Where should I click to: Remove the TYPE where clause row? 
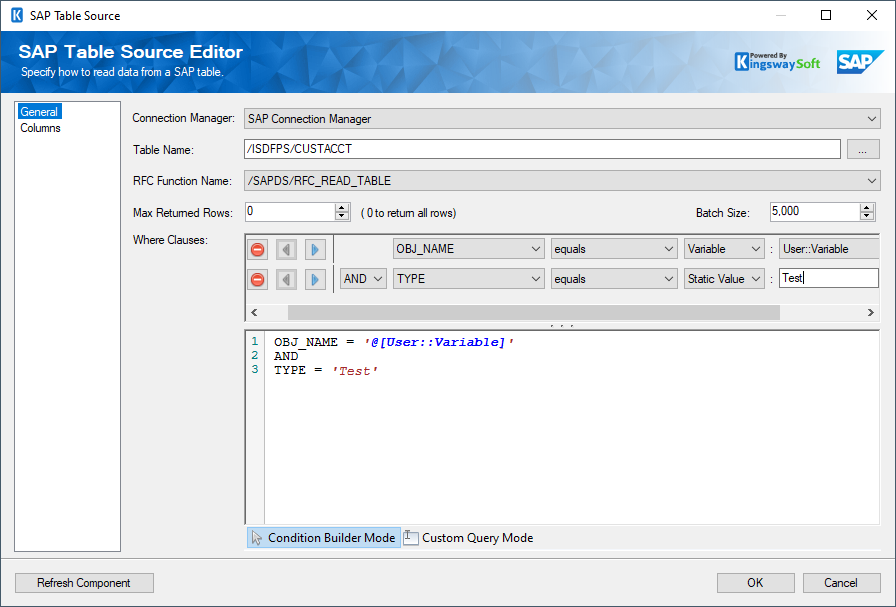(x=258, y=279)
